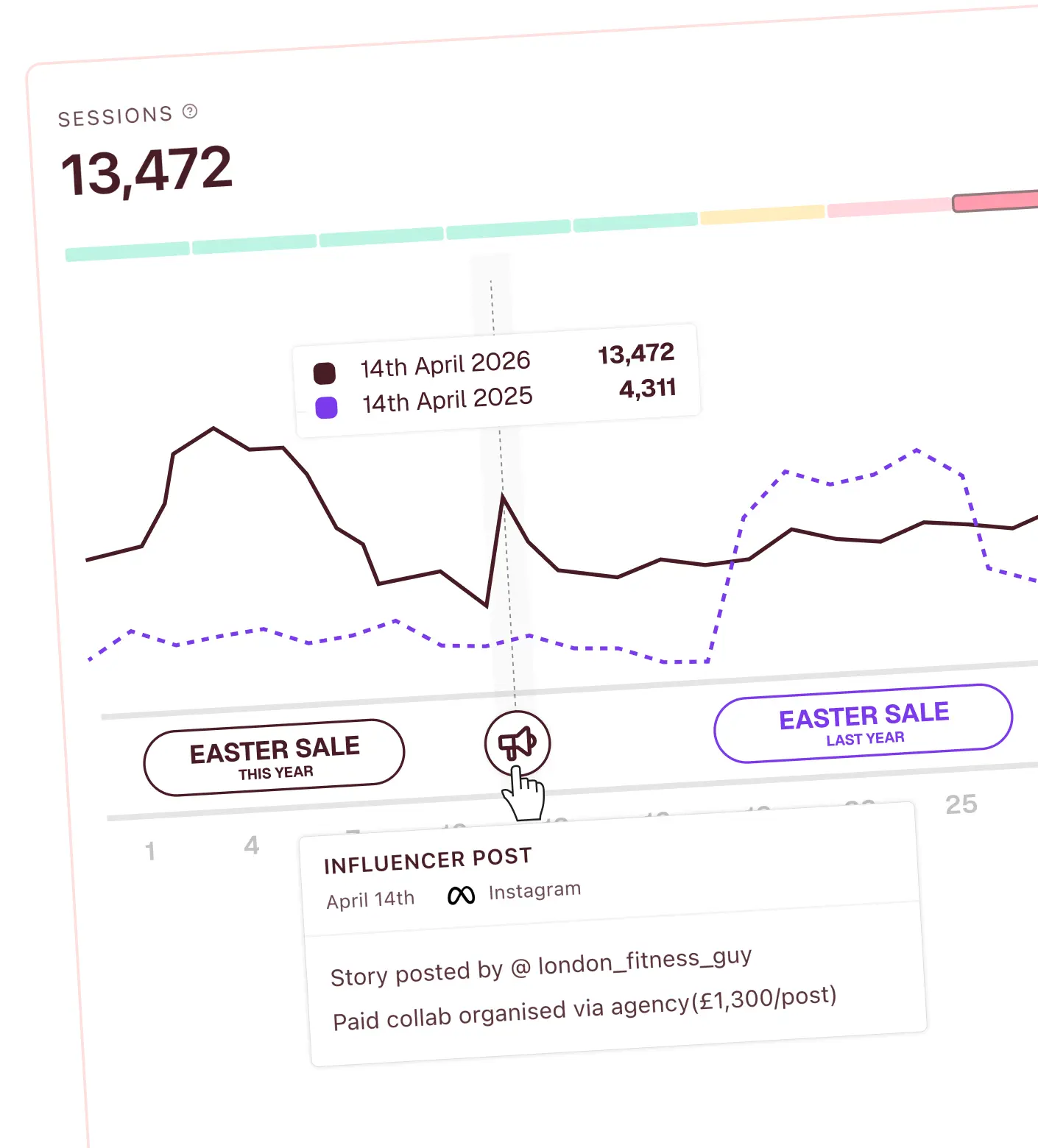Click the light pink progress segment
The image size is (1038, 1148).
pyautogui.click(x=889, y=208)
